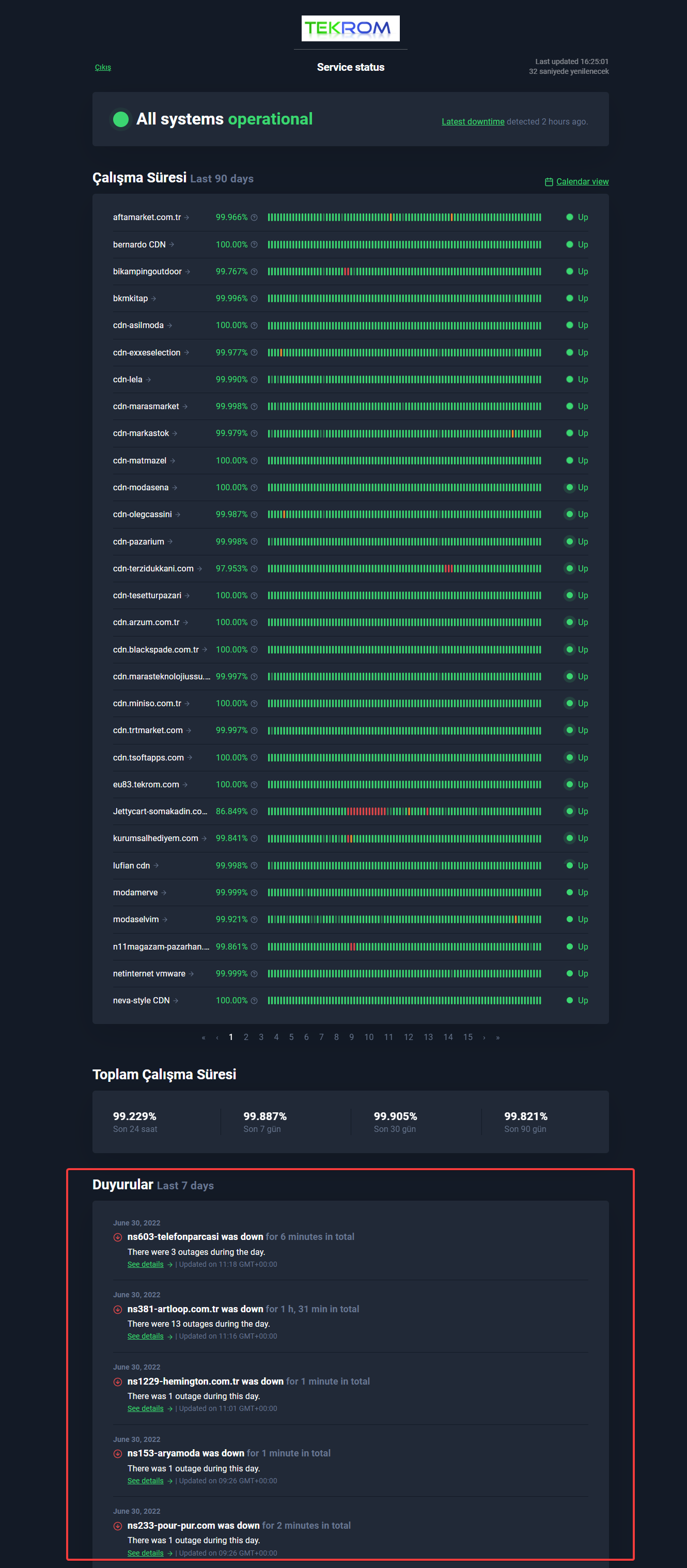The image size is (687, 1568).
Task: Open the bkmkitap monitor
Action: point(130,298)
